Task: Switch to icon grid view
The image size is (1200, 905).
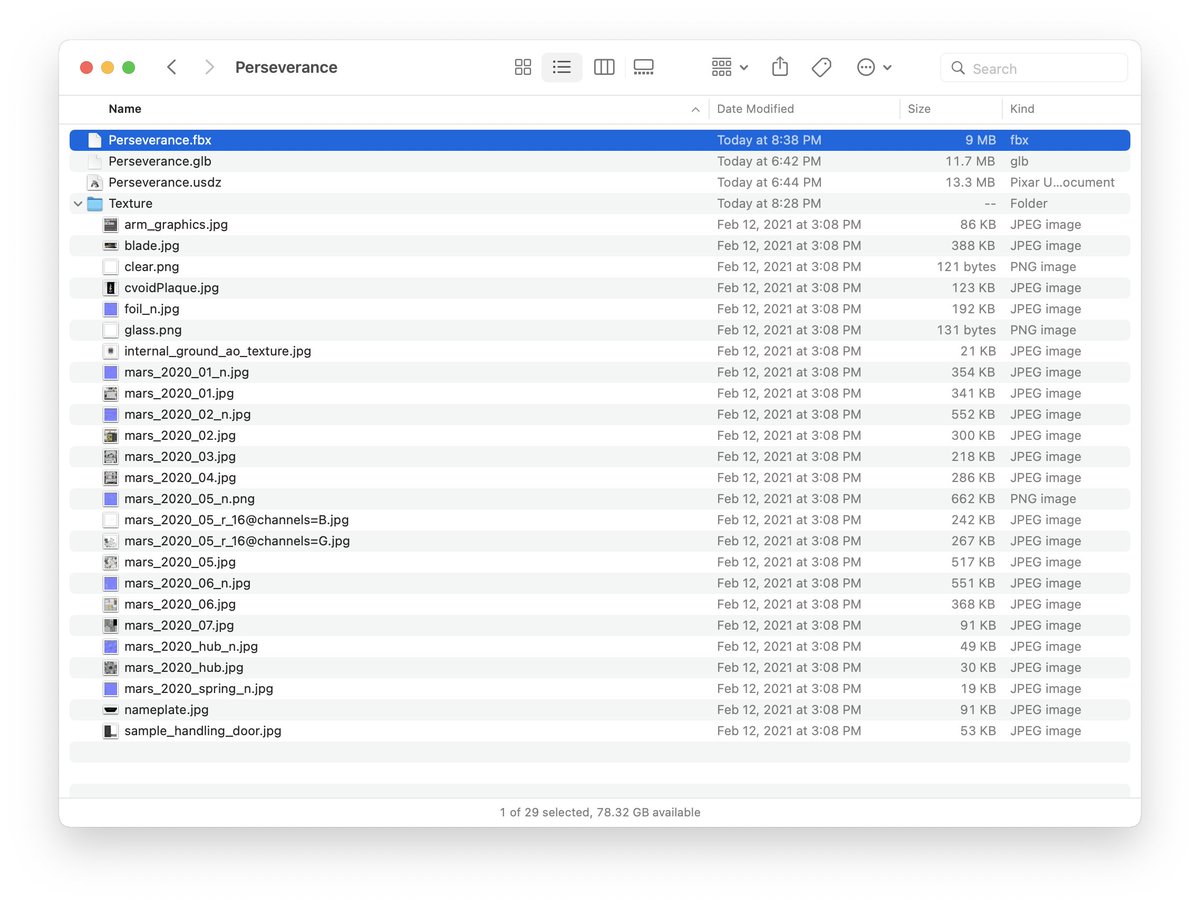Action: coord(522,67)
